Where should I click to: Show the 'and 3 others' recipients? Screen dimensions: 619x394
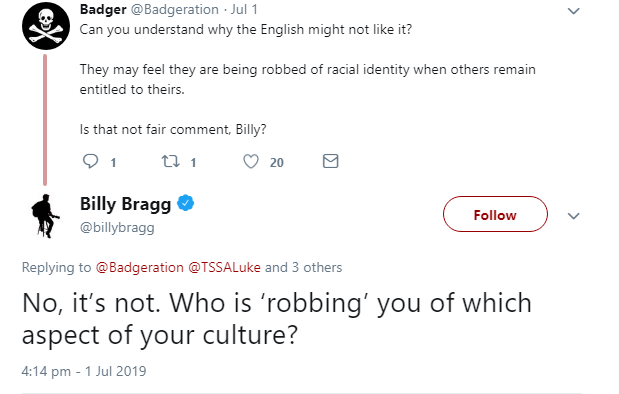[303, 268]
